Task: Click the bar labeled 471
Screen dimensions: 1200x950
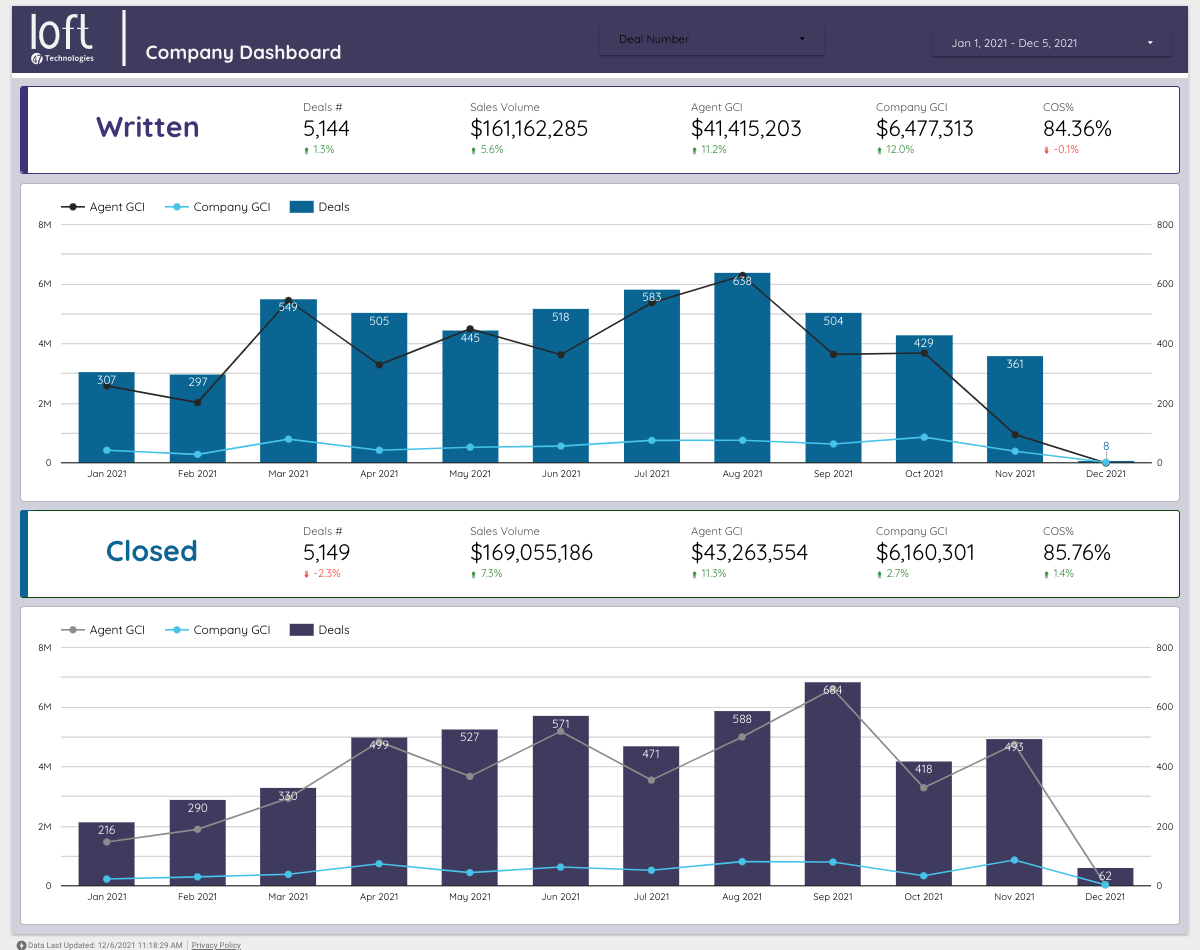Action: click(x=652, y=816)
